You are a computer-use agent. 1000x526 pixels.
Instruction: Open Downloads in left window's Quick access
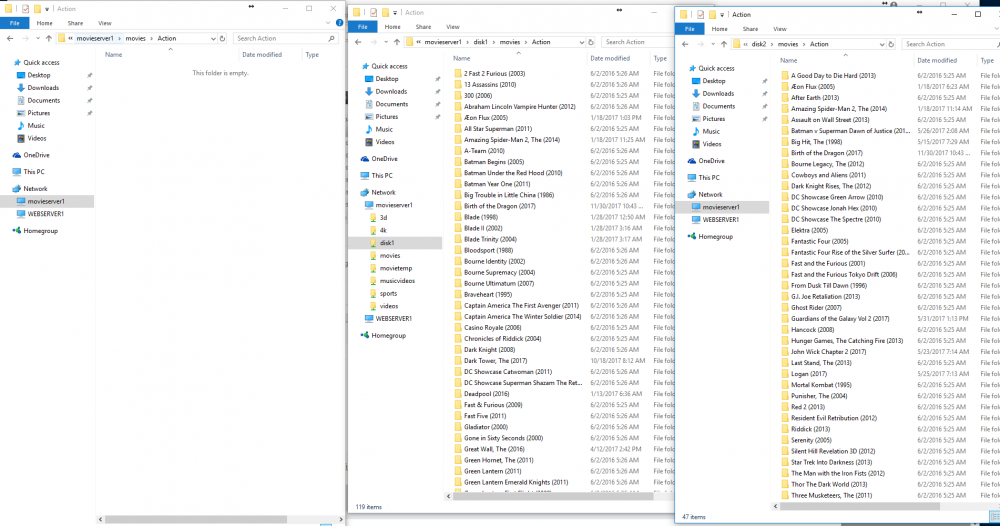pyautogui.click(x=43, y=87)
